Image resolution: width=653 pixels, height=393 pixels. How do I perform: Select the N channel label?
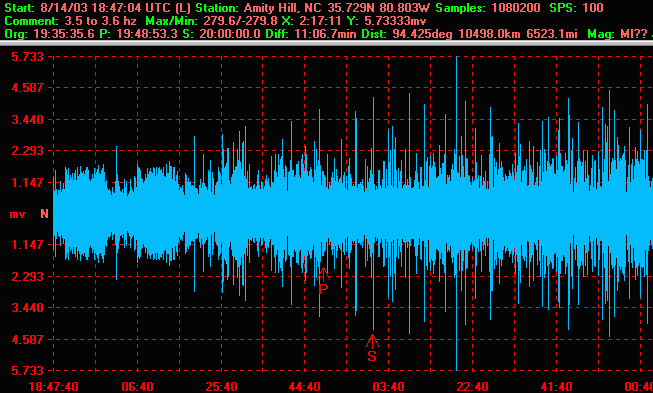44,214
